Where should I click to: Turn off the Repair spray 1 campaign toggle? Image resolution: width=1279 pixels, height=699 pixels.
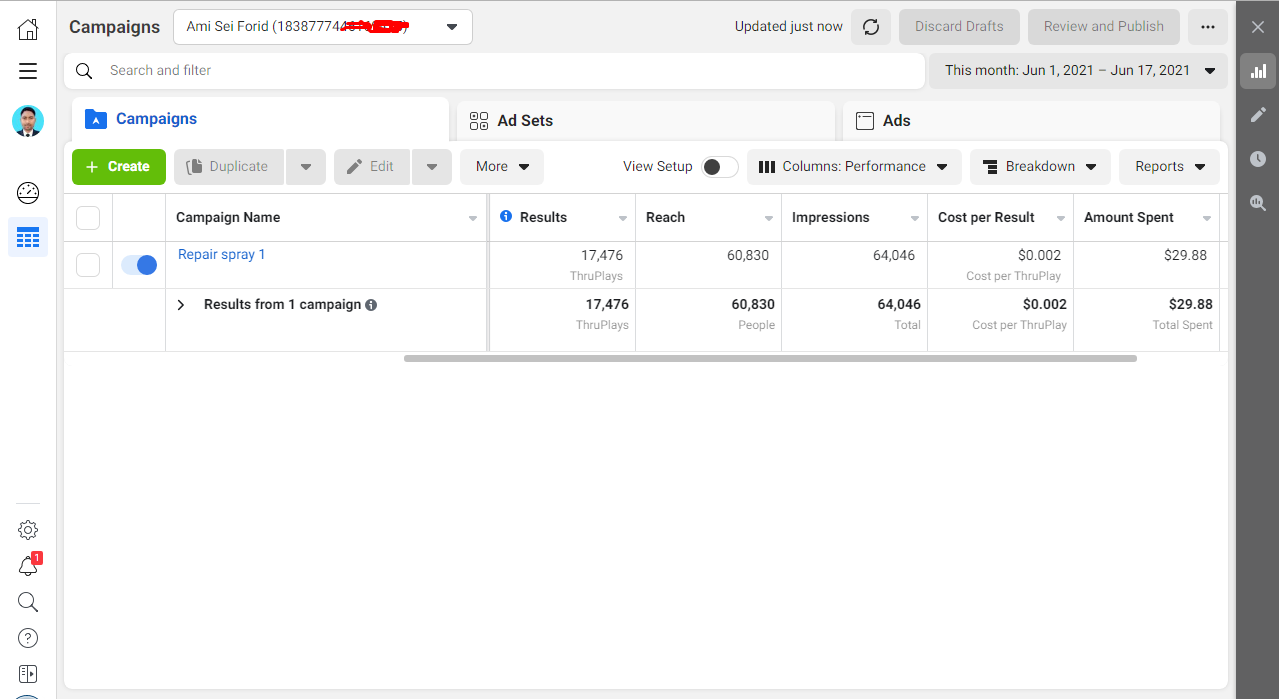tap(139, 264)
